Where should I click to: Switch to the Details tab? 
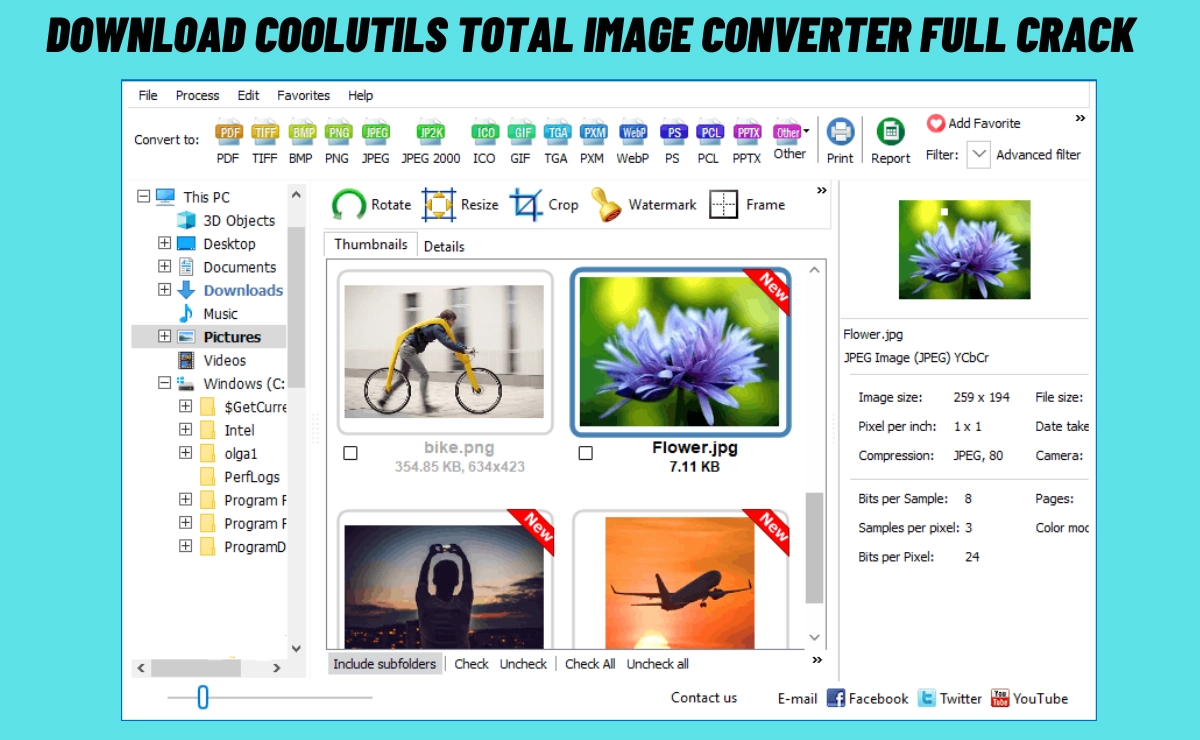[444, 246]
